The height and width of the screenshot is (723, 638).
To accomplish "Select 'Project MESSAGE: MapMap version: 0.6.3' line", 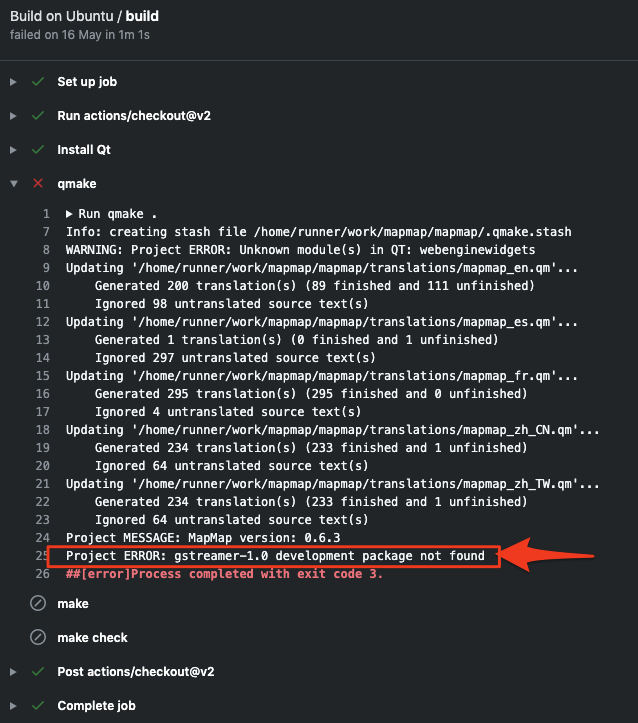I will click(203, 538).
